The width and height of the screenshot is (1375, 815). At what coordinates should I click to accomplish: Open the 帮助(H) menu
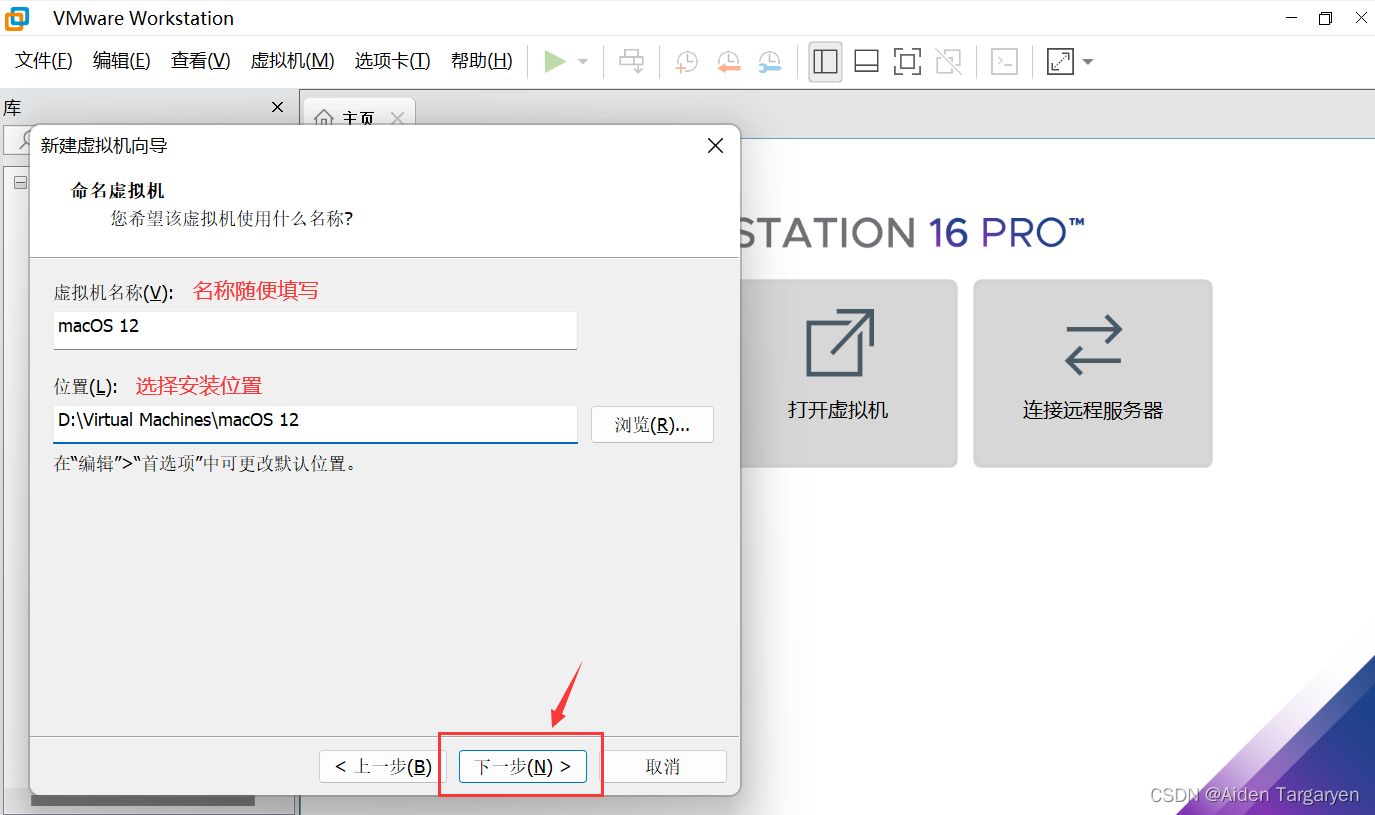482,61
